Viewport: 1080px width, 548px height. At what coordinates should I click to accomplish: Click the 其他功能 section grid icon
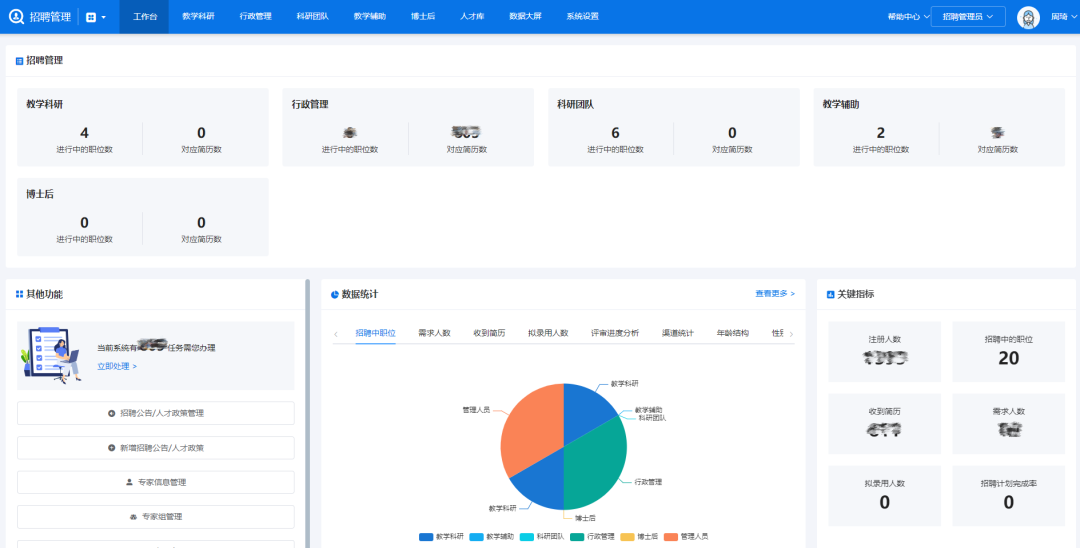19,295
